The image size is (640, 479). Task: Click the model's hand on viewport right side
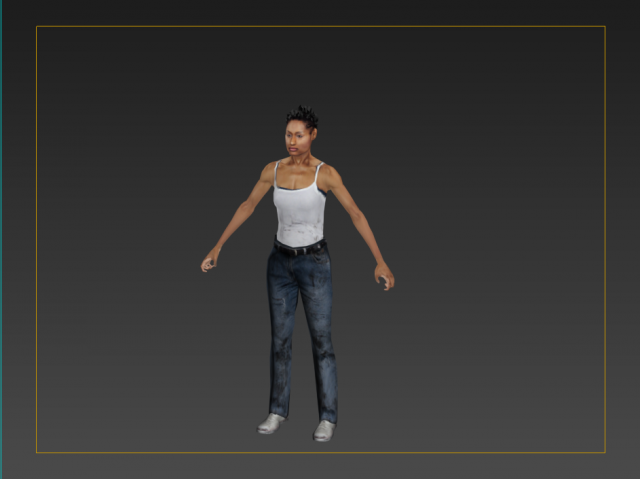click(385, 278)
